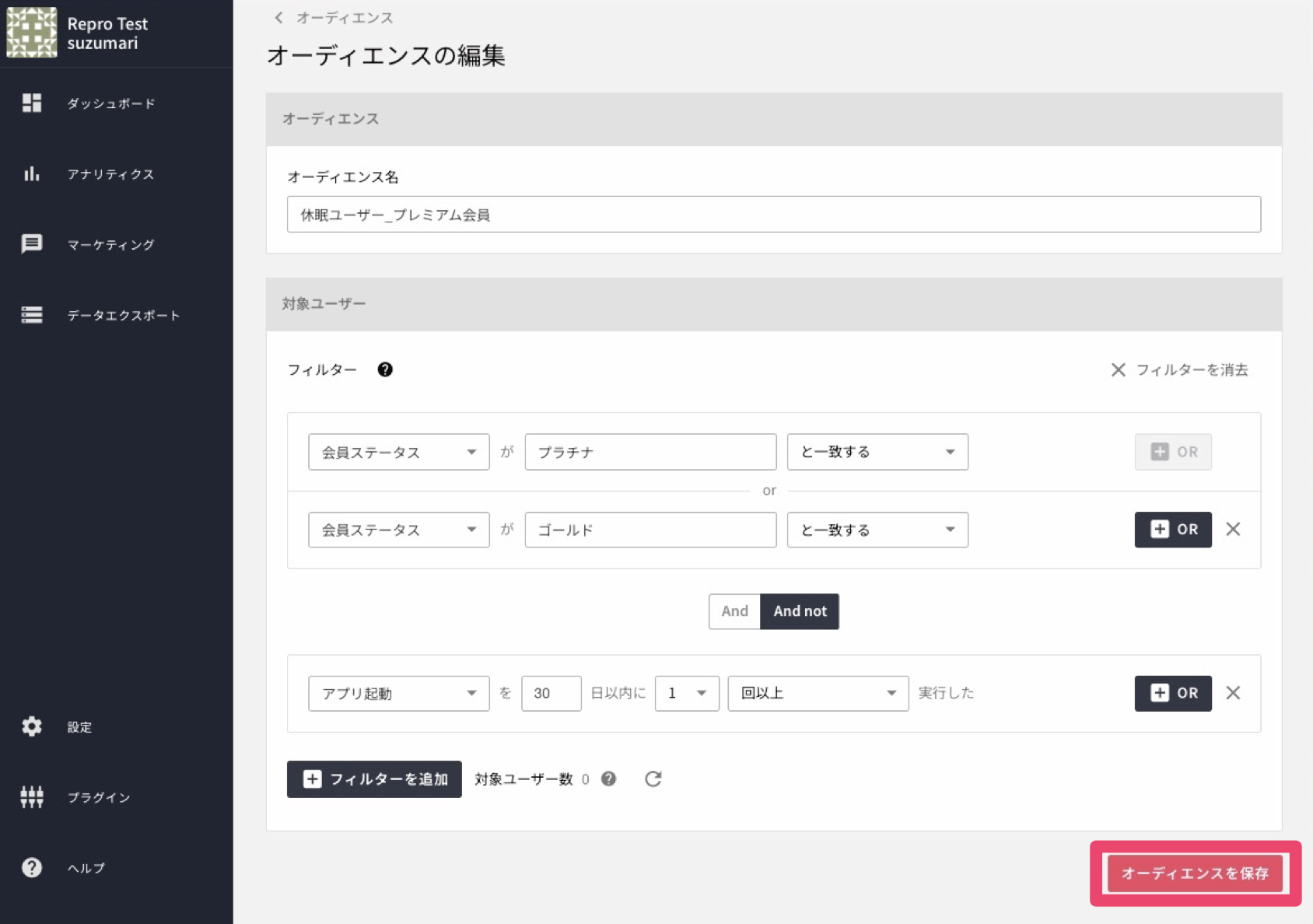This screenshot has width=1313, height=924.
Task: Open the マーケティング message icon
Action: (x=32, y=244)
